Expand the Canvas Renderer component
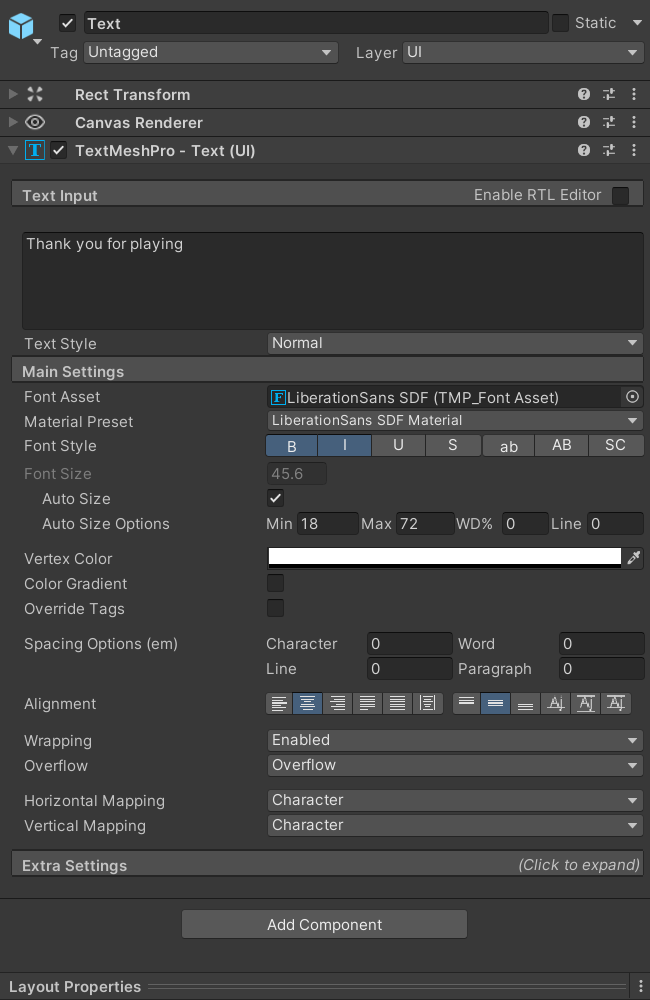Viewport: 650px width, 1000px height. (x=13, y=122)
